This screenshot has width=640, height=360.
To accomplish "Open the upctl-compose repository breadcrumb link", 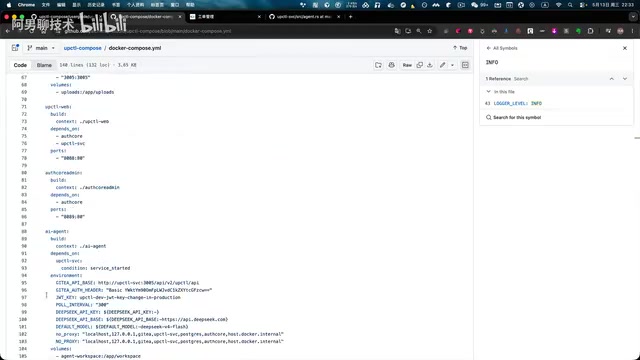I will click(x=82, y=48).
